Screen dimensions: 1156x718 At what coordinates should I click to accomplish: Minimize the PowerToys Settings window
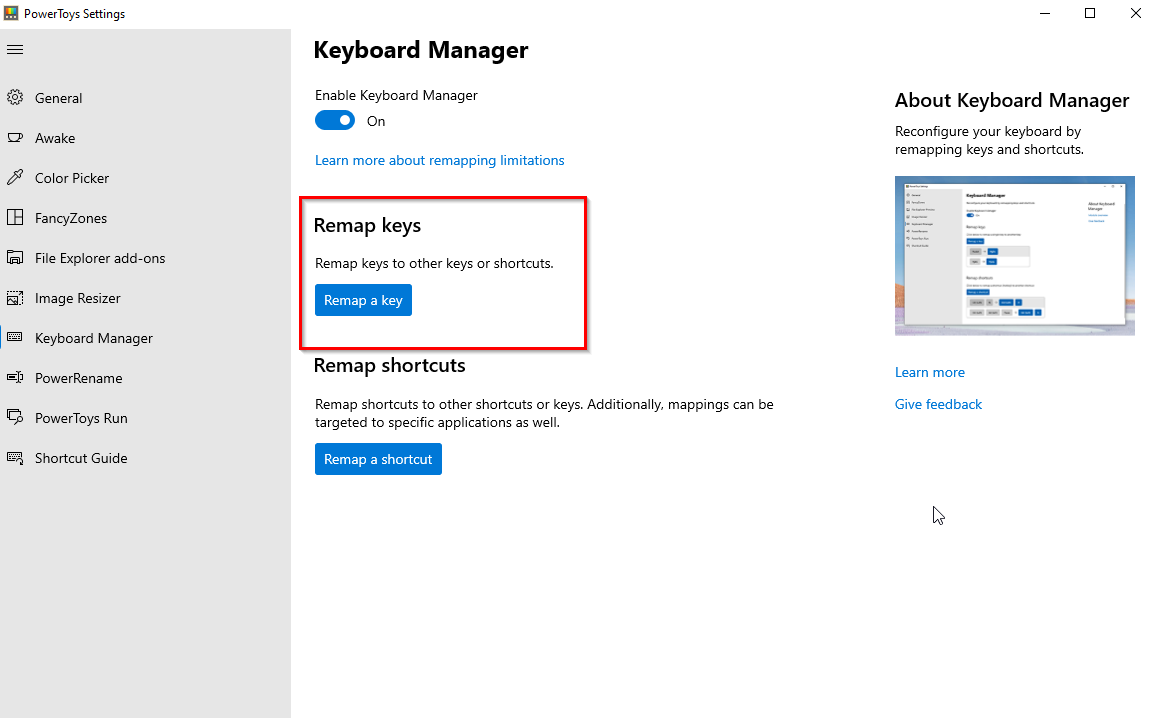[x=1045, y=13]
